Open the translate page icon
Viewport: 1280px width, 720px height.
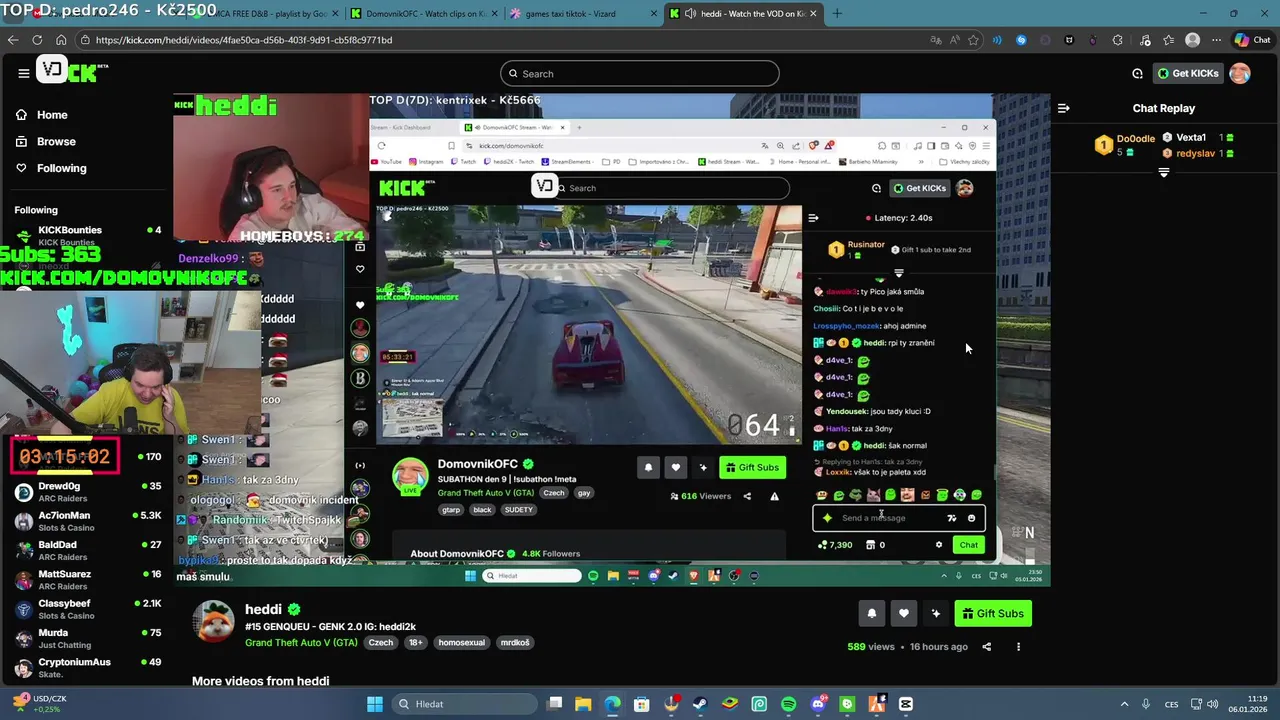click(x=935, y=40)
